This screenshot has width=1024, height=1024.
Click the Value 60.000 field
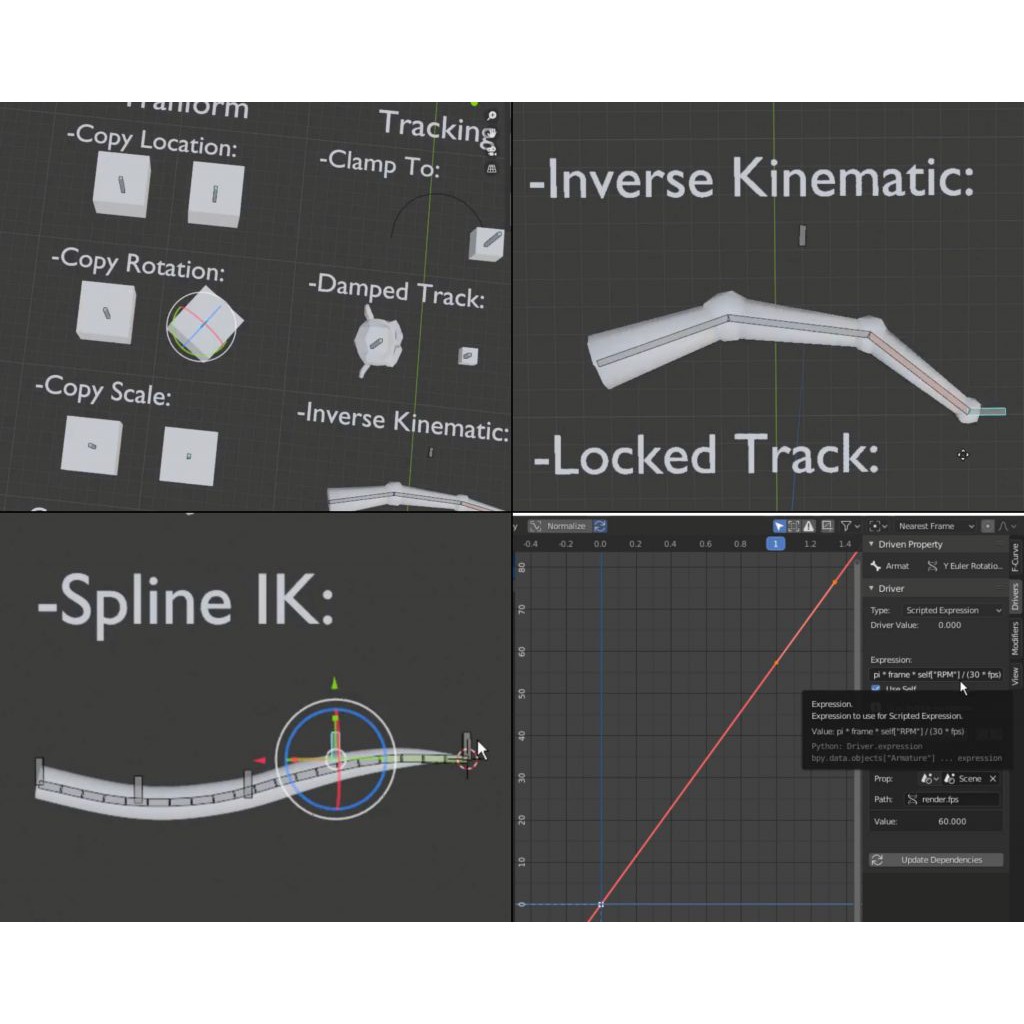pyautogui.click(x=936, y=822)
